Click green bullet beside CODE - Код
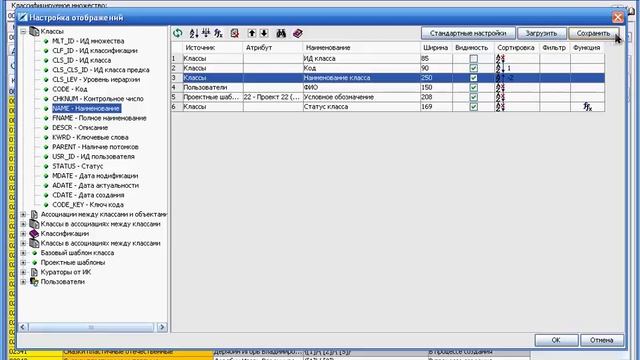The image size is (640, 360). [x=46, y=89]
